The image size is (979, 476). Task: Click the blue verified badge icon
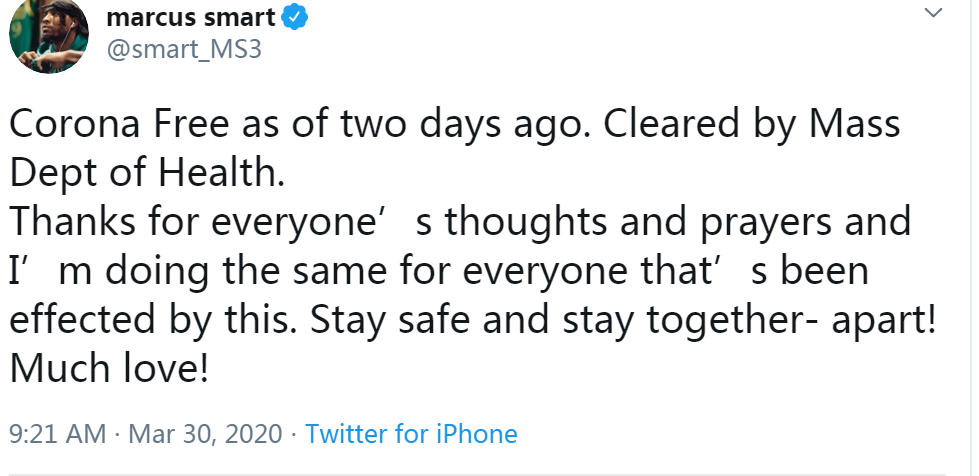click(x=295, y=17)
